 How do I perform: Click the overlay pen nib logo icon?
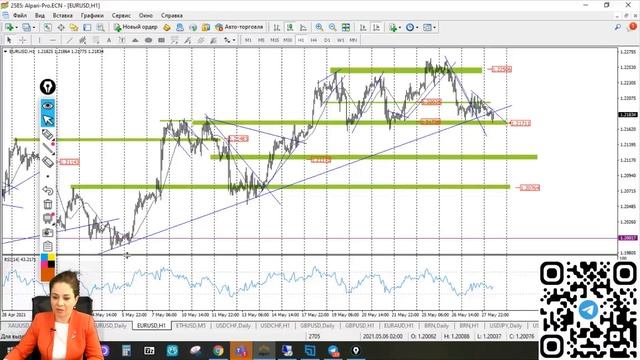coord(48,87)
